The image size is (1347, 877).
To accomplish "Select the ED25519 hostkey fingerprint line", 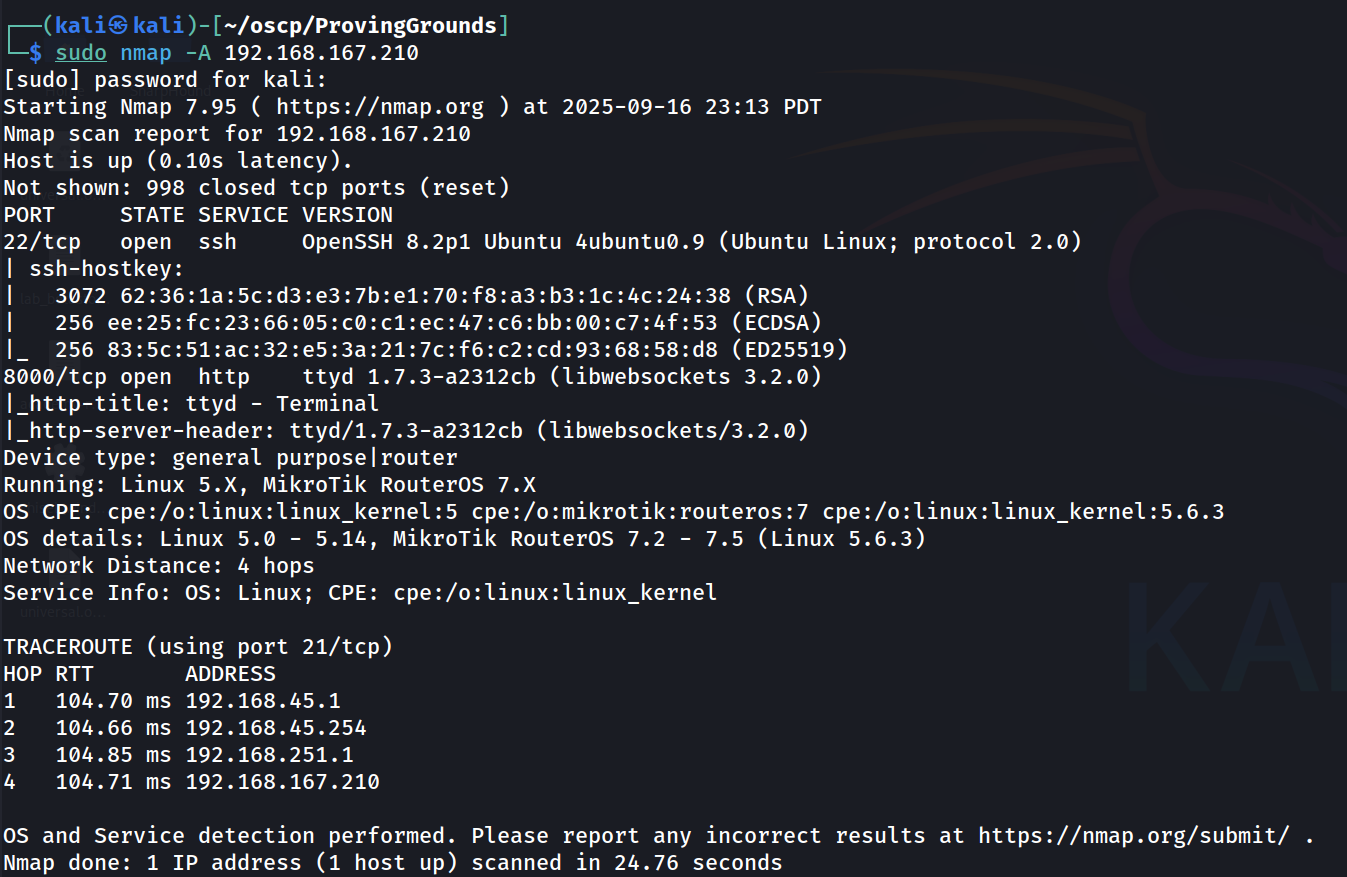I will [x=451, y=350].
